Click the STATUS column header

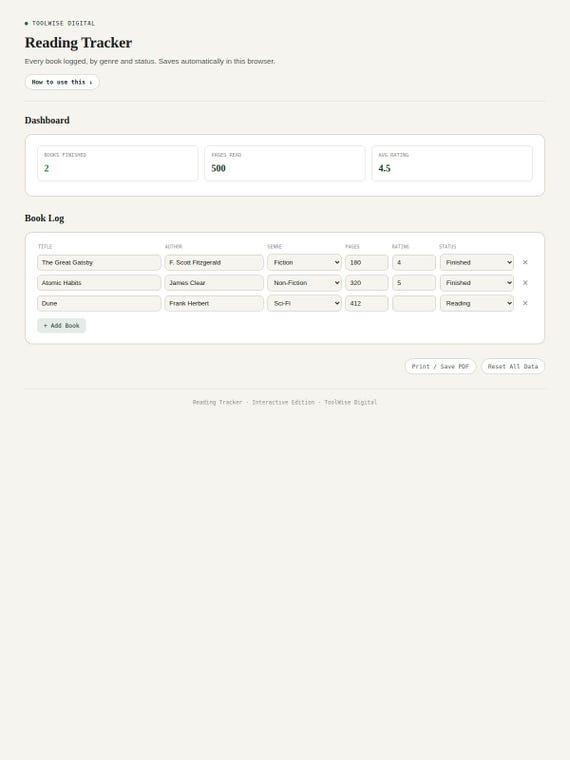[x=448, y=247]
